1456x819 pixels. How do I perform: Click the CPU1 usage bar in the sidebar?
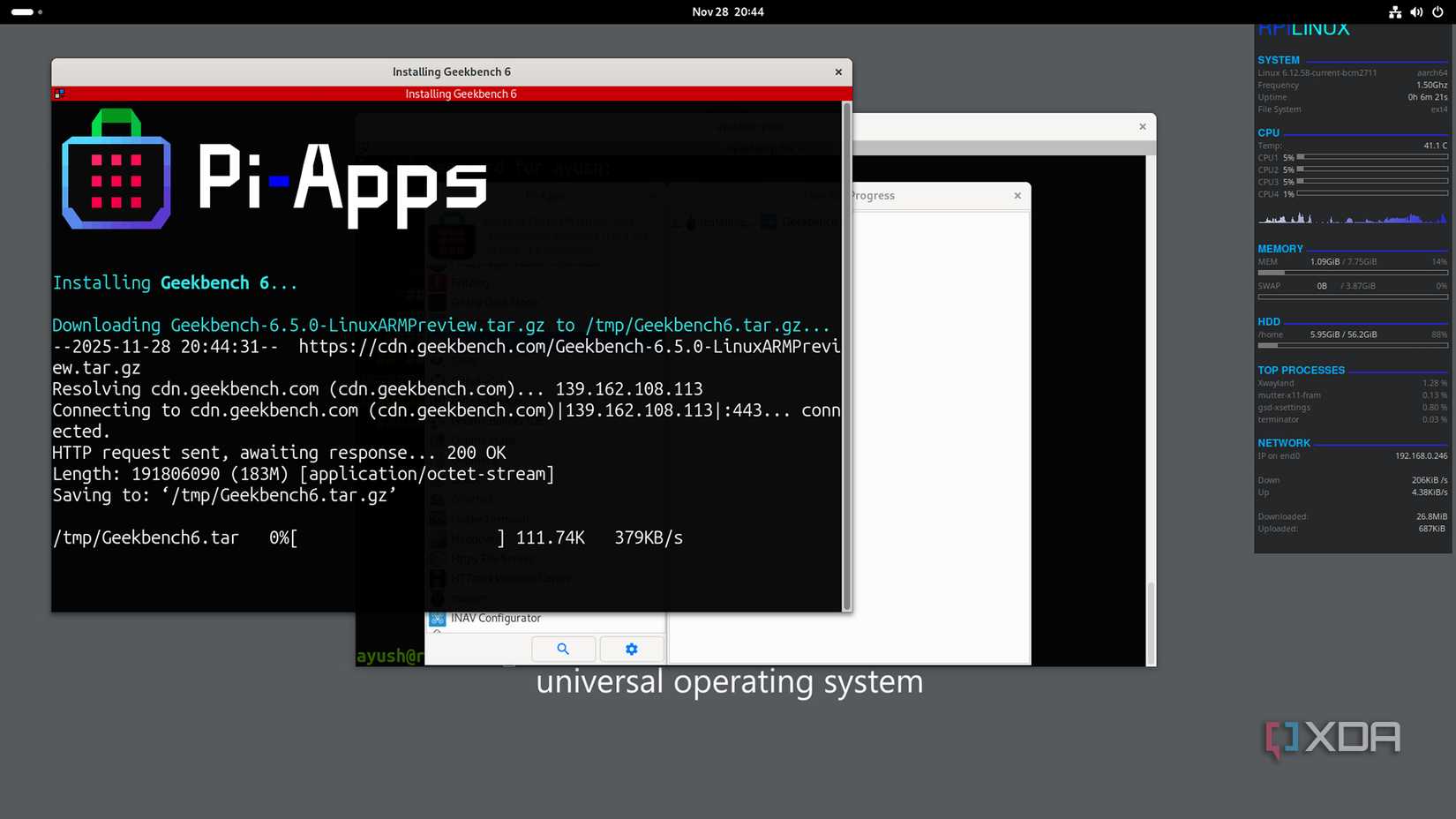coord(1374,158)
